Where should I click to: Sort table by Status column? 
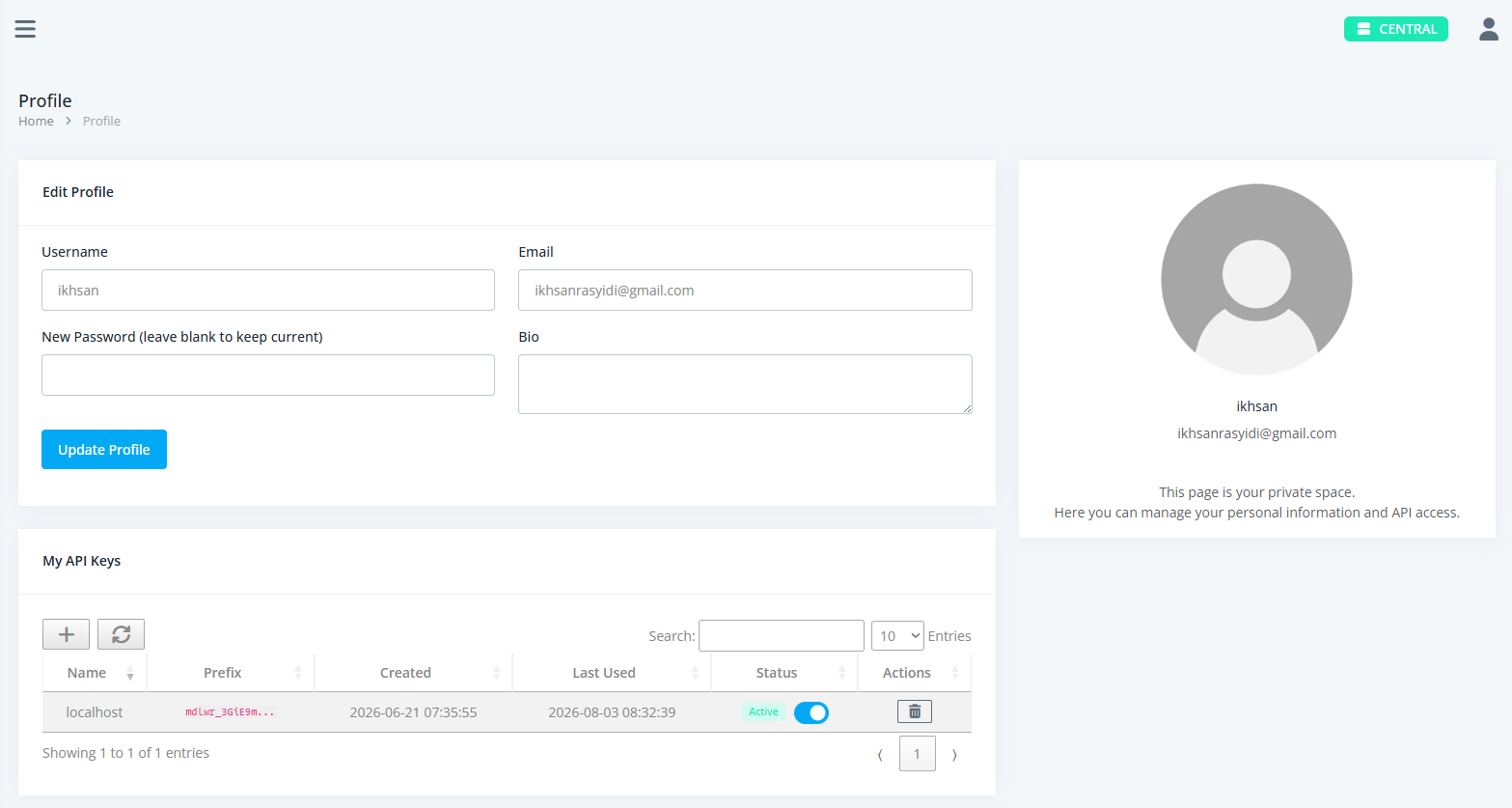click(784, 673)
